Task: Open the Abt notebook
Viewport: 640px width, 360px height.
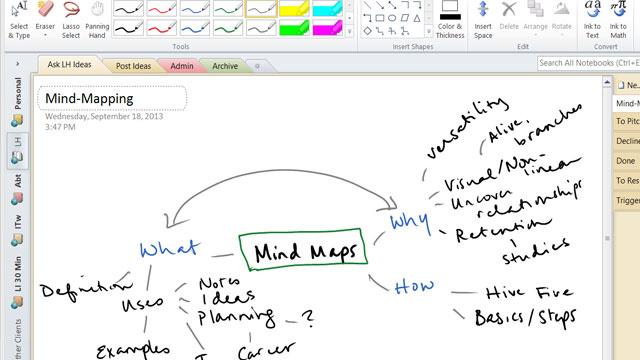Action: pos(17,189)
